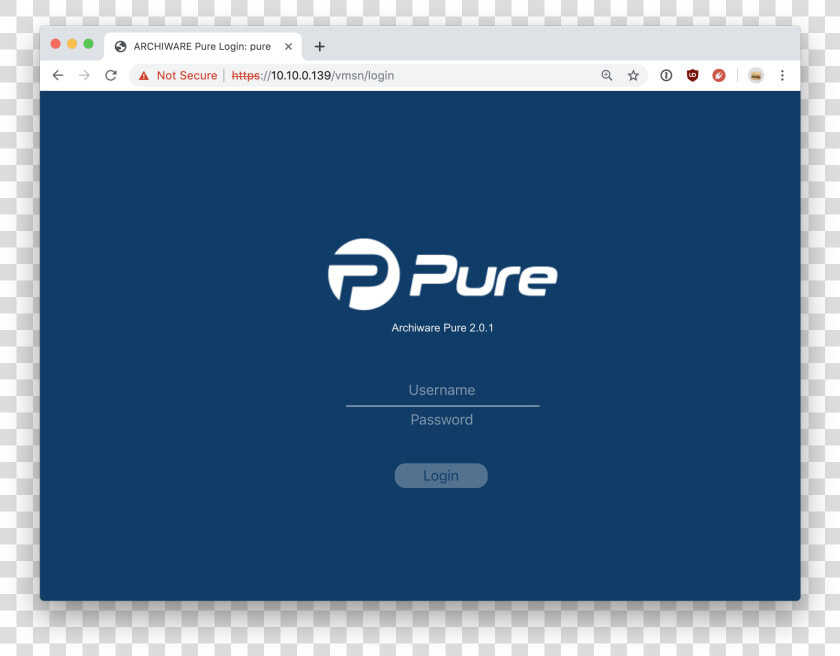Select the ARCHIWARE Pure Login tab
This screenshot has width=840, height=656.
coord(202,47)
